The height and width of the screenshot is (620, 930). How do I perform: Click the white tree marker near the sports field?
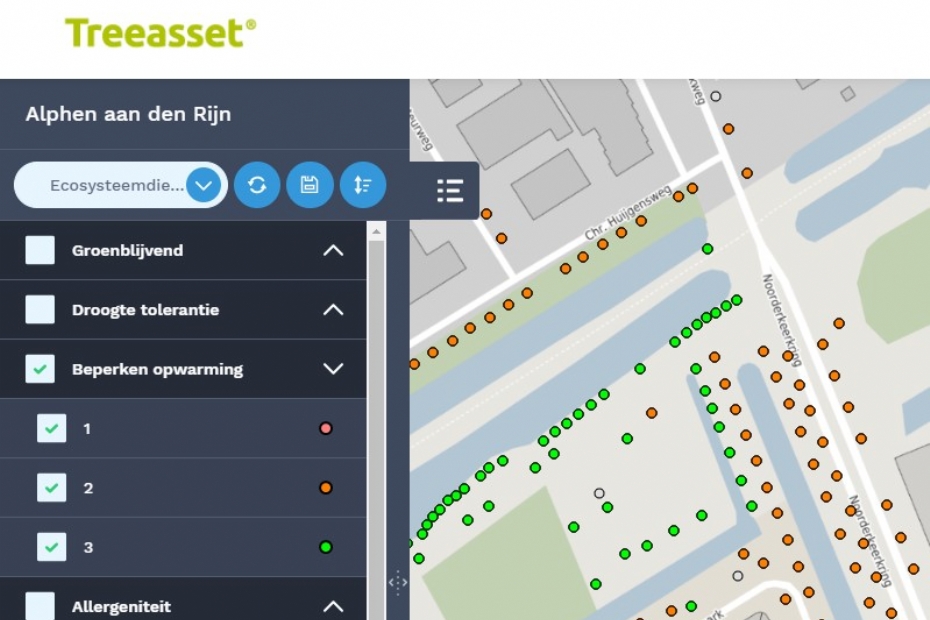point(599,493)
